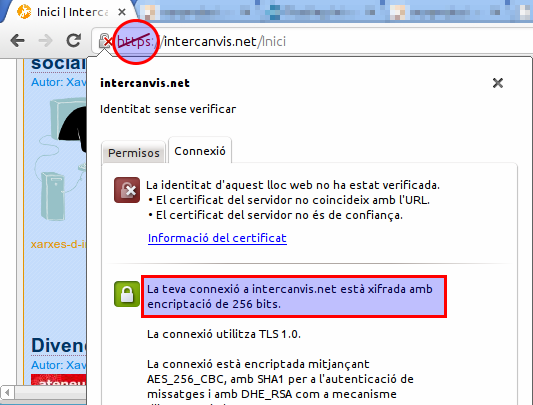Viewport: 533px width, 405px height.
Task: Click the broken padlock icon in address bar
Action: [x=106, y=41]
